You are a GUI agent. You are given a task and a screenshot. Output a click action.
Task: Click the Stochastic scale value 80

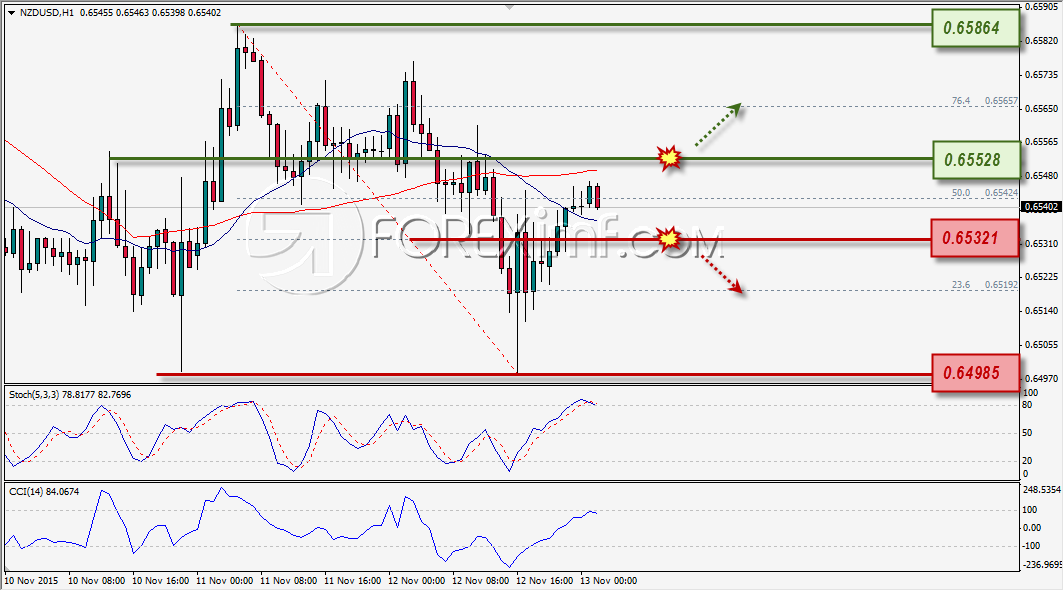[1027, 405]
